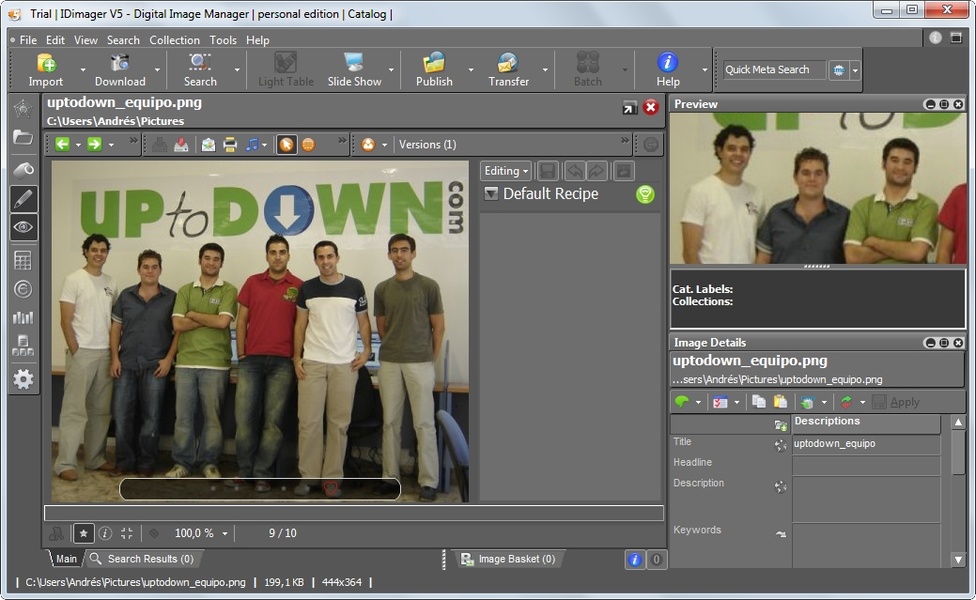The width and height of the screenshot is (976, 600).
Task: Click the empty Headline field
Action: [x=866, y=464]
